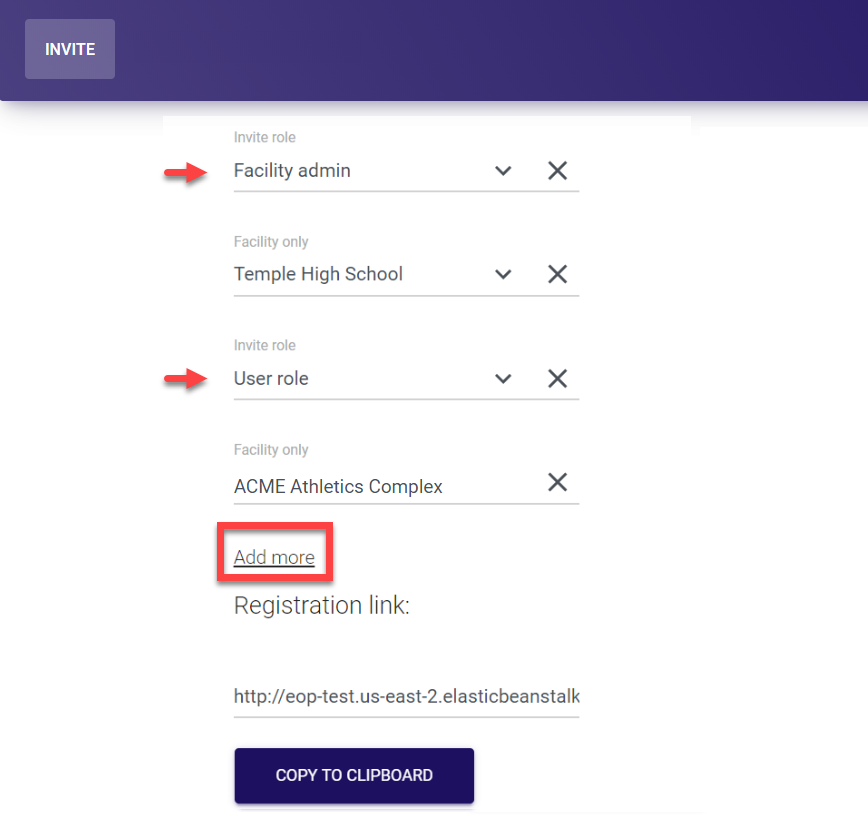
Task: Click the Add more link
Action: click(274, 558)
